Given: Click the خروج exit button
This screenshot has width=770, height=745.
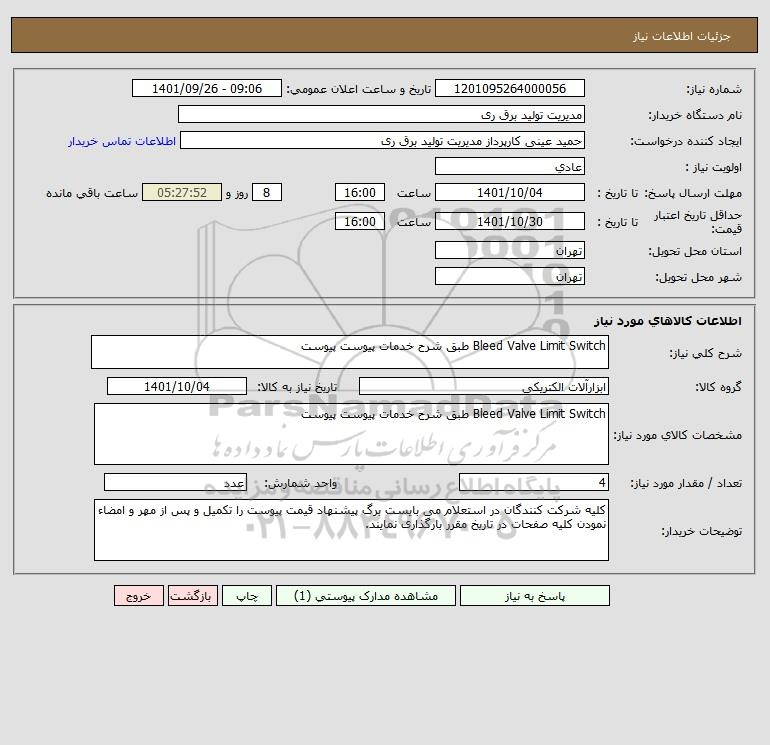Looking at the screenshot, I should 138,596.
